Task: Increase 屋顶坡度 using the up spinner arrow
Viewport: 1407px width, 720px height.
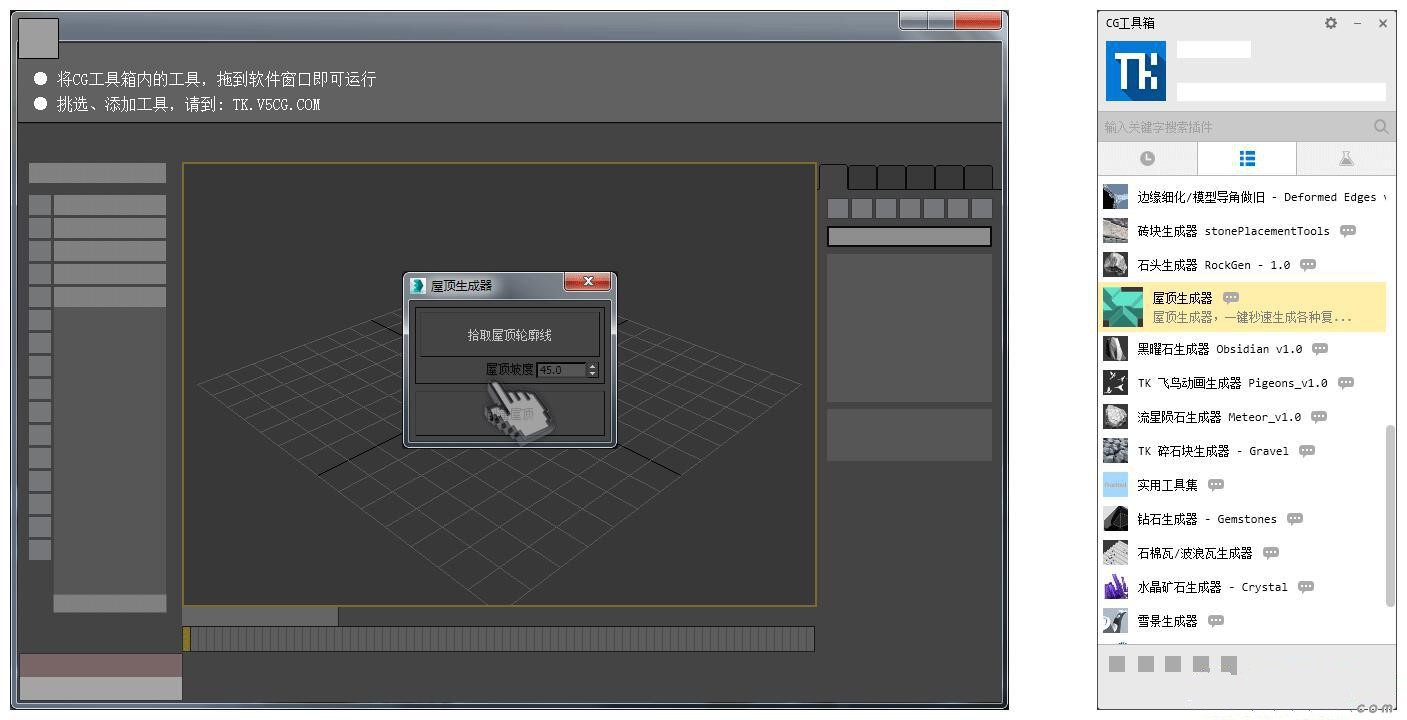Action: 592,365
